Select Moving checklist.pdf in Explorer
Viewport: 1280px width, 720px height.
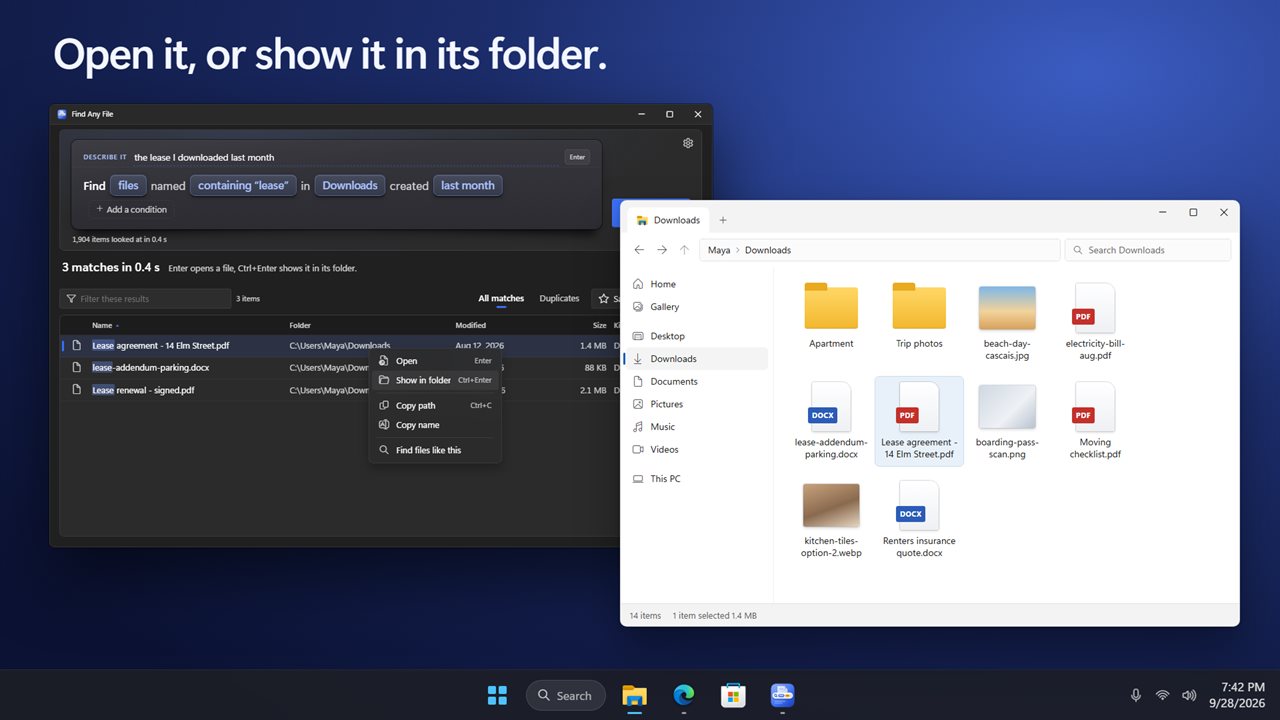[x=1095, y=420]
